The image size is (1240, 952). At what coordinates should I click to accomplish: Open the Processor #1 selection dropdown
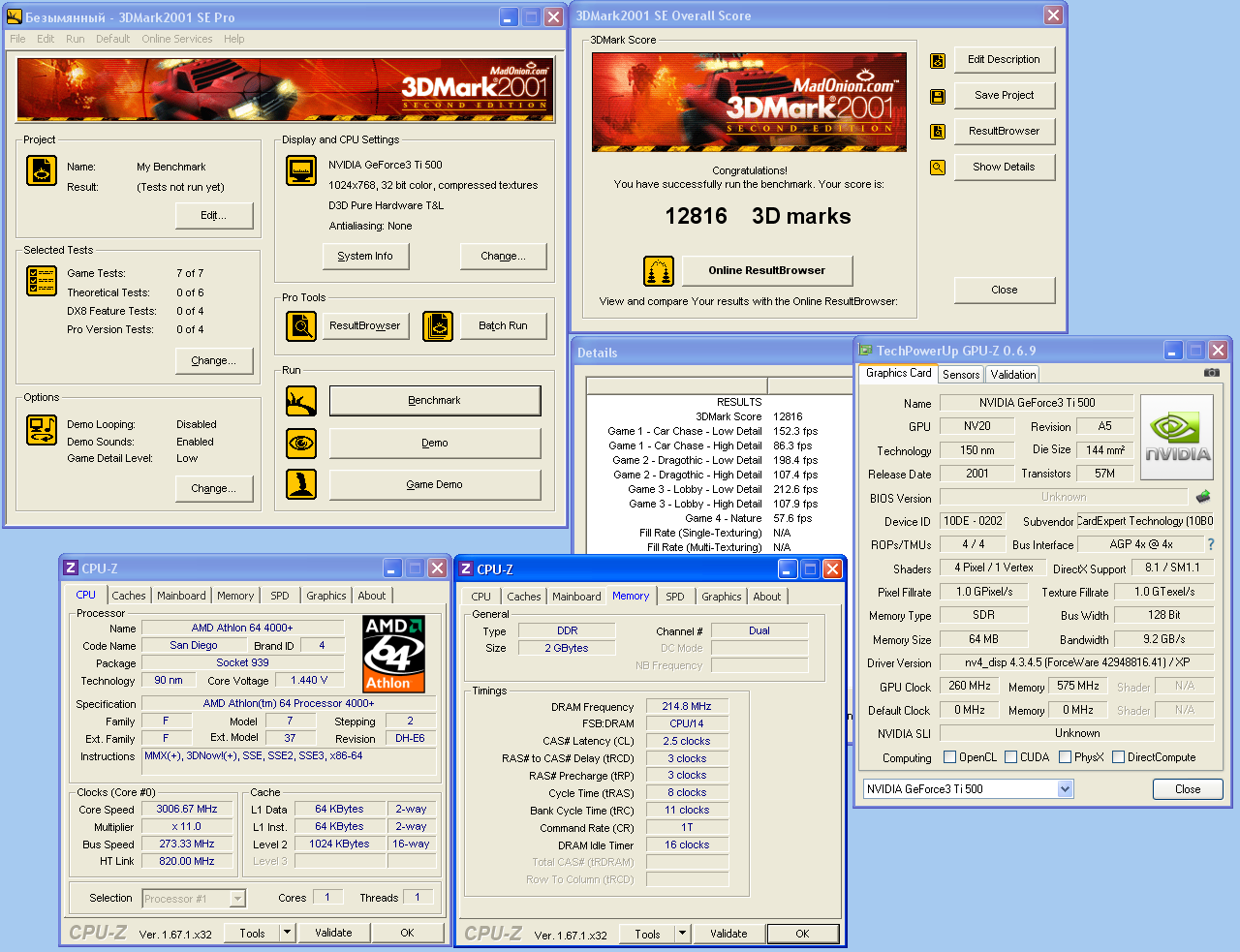click(237, 899)
